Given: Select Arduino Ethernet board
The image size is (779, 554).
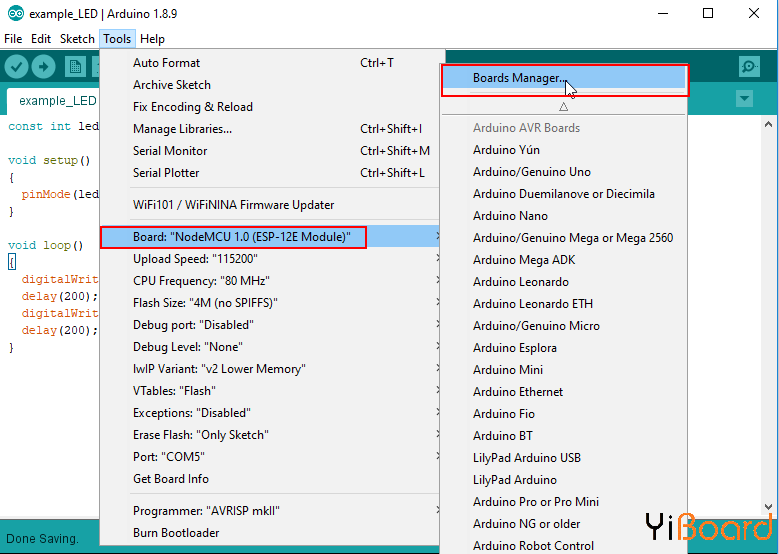Looking at the screenshot, I should [564, 392].
